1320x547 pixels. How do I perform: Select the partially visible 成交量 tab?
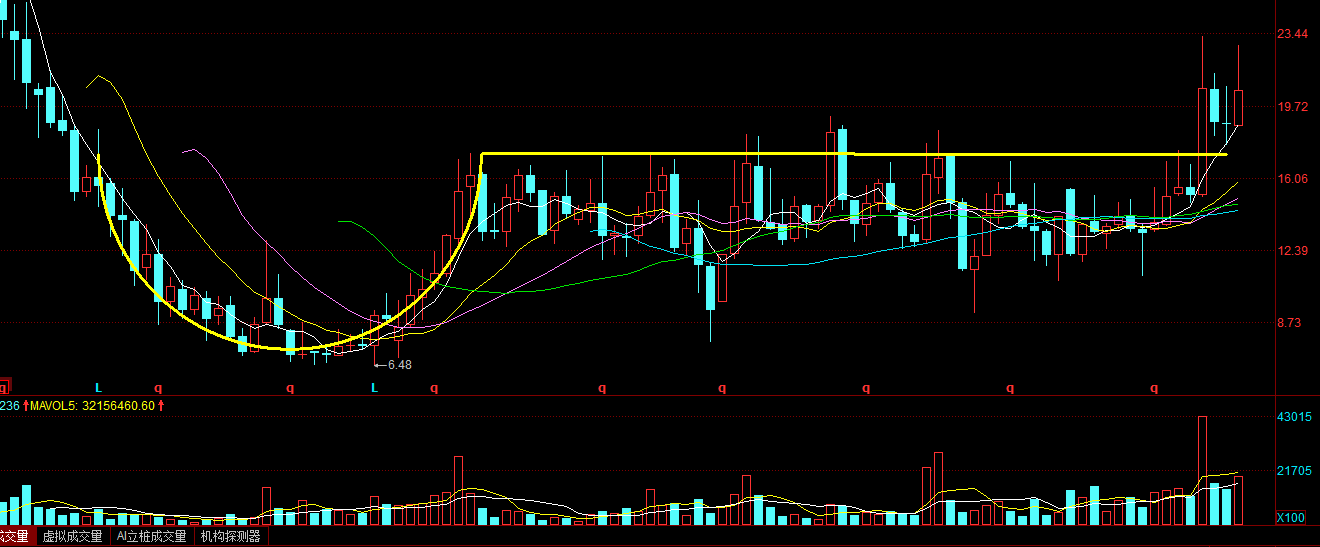pos(16,537)
